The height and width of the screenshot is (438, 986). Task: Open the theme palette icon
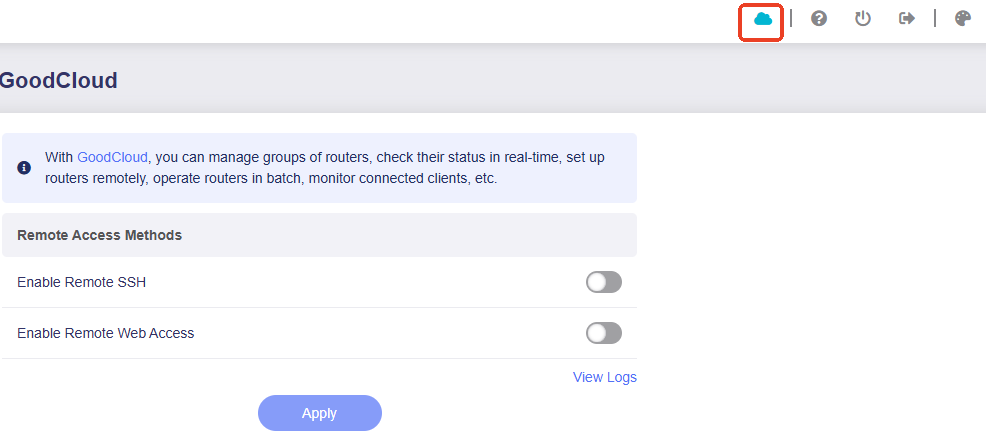tap(963, 19)
